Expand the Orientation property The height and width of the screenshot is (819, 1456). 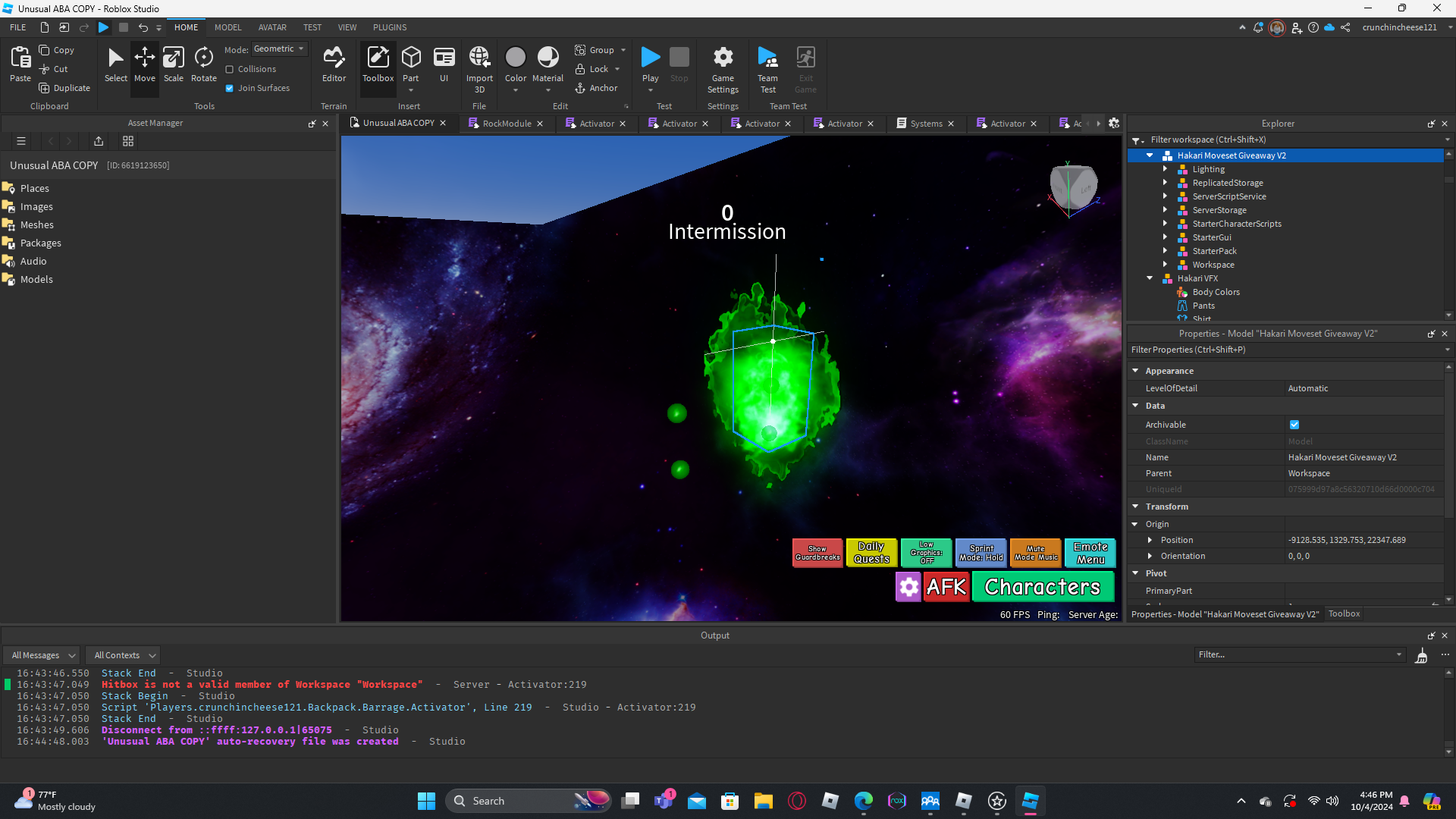click(1150, 556)
